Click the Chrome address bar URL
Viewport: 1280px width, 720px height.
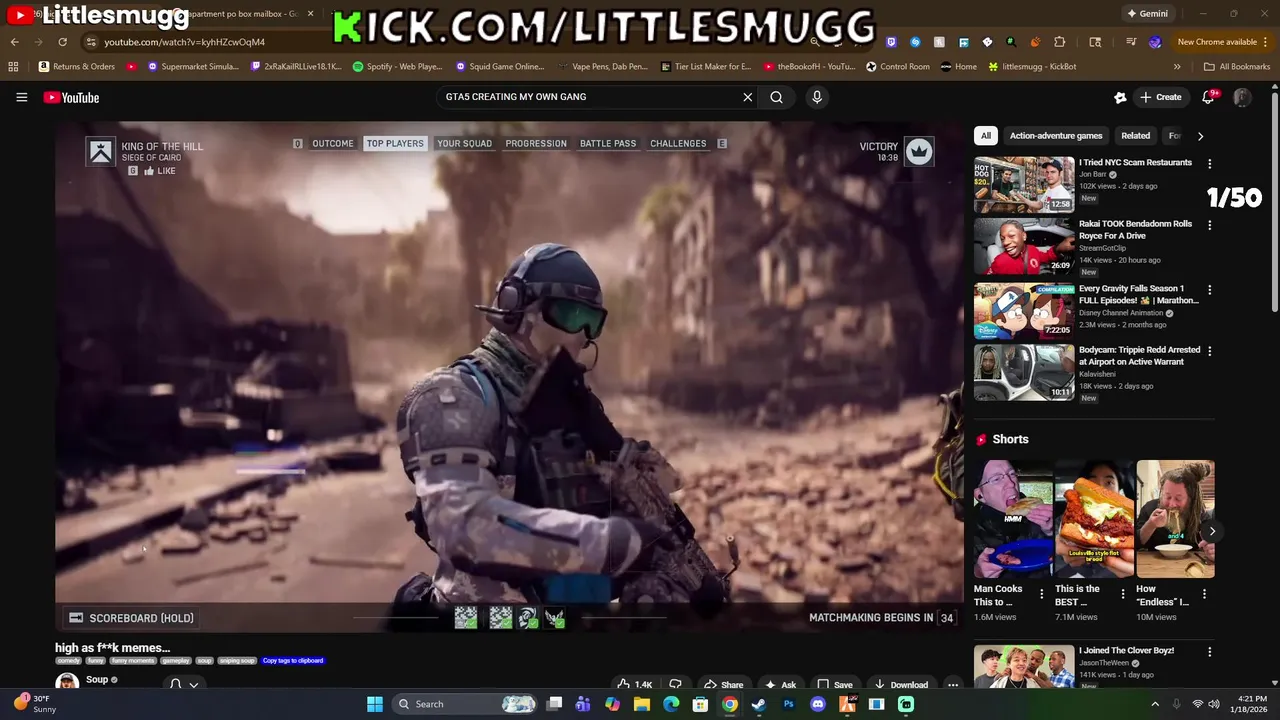pos(185,42)
